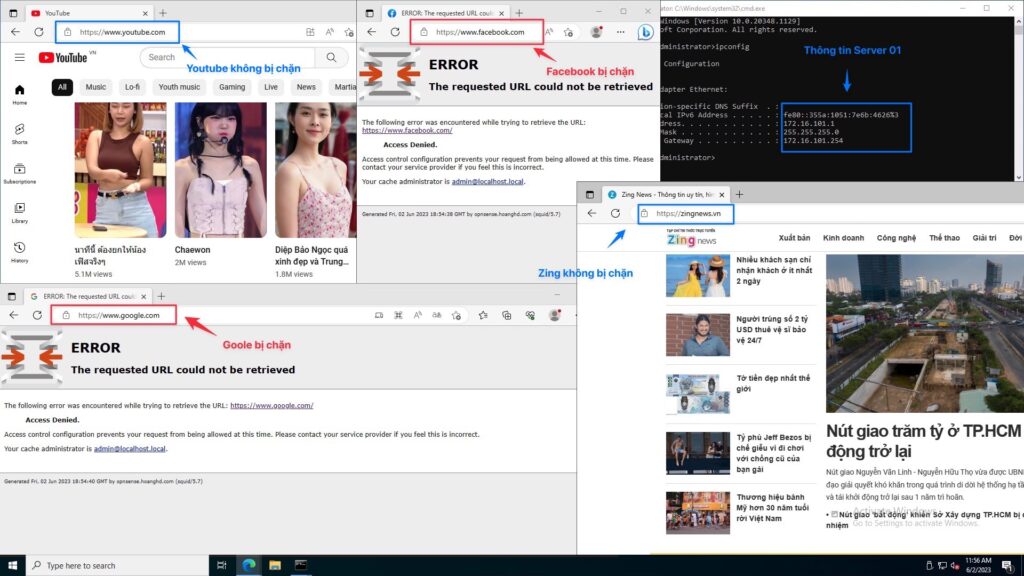Open Giải trí menu on Zing

coord(984,238)
